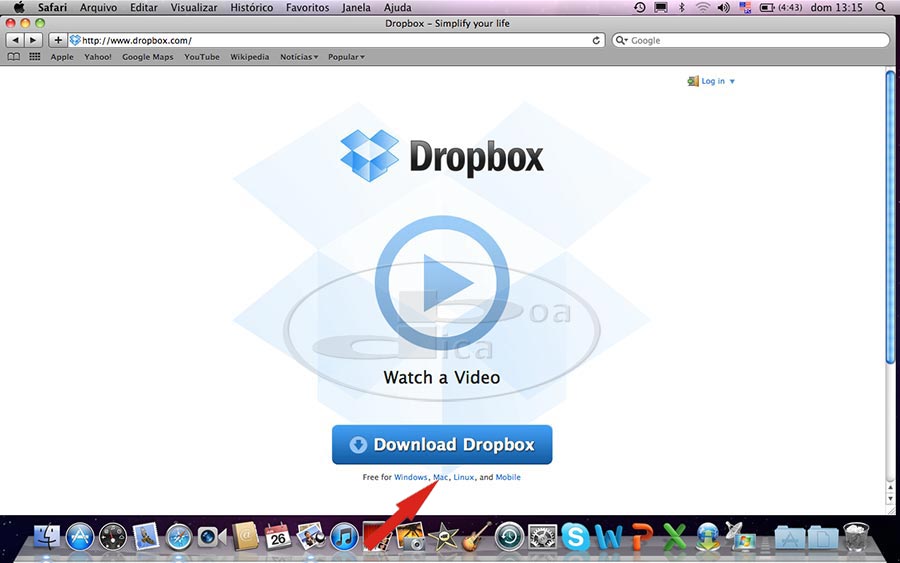Open Microsoft PowerPoint in the Dock
Screen dimensions: 900x563
[642, 538]
